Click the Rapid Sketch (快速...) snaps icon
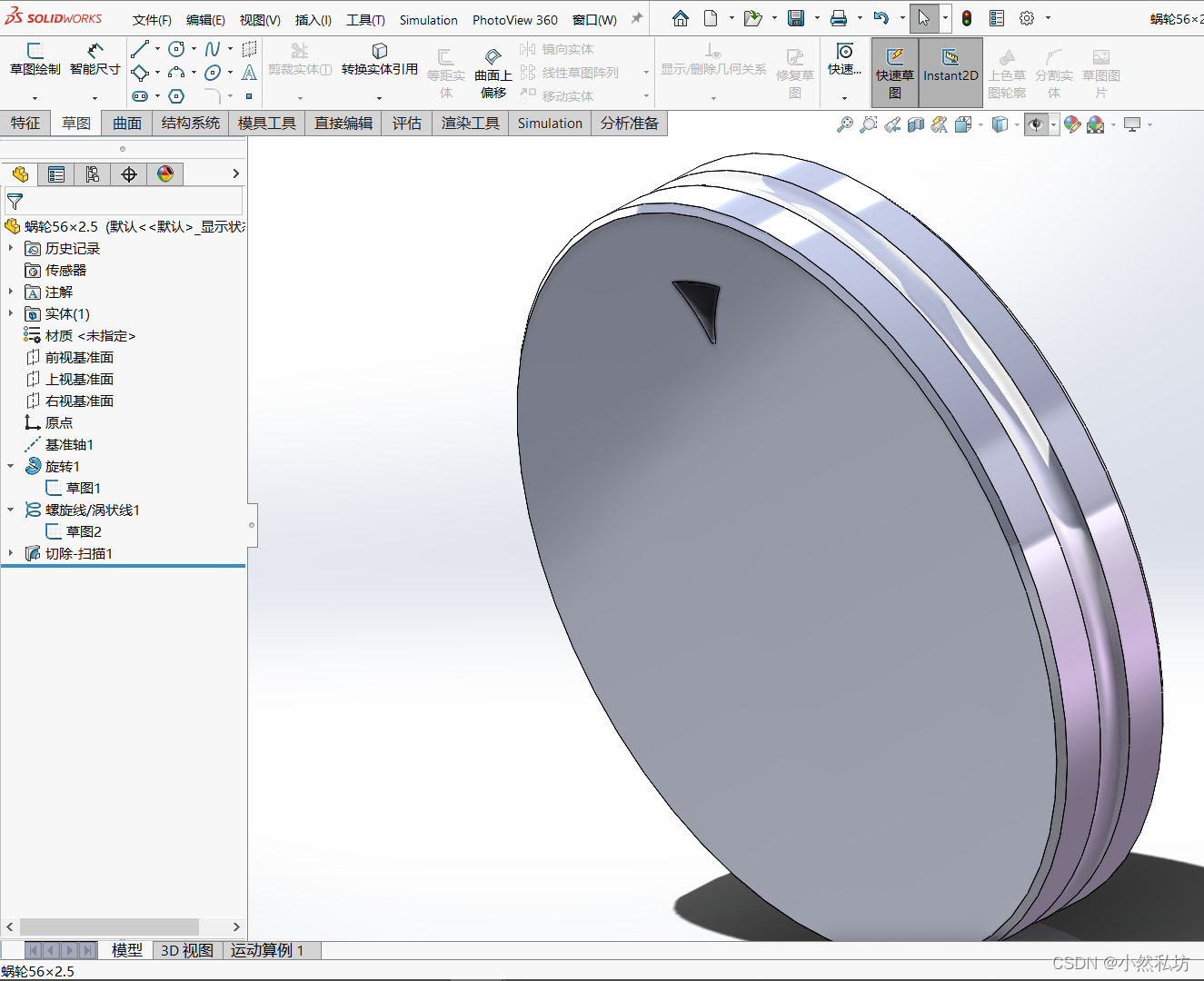This screenshot has height=981, width=1204. coord(845,59)
